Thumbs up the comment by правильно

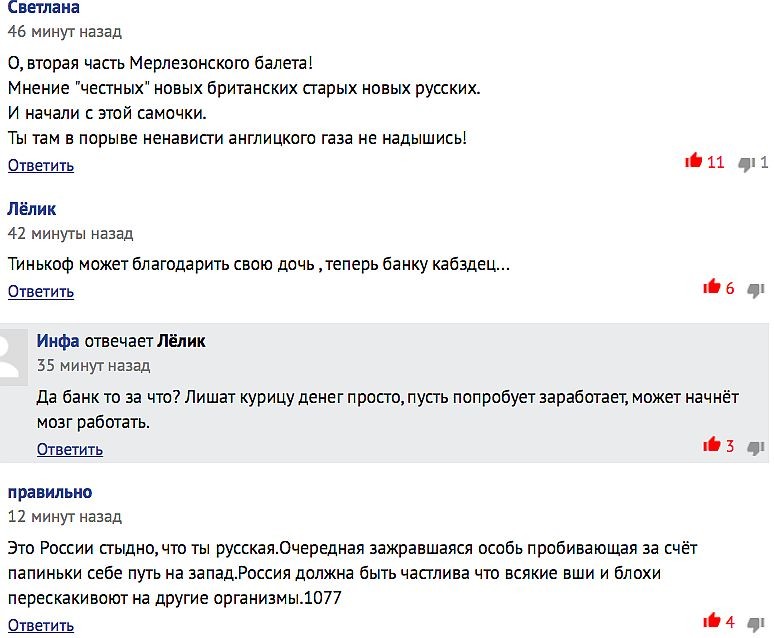(712, 621)
